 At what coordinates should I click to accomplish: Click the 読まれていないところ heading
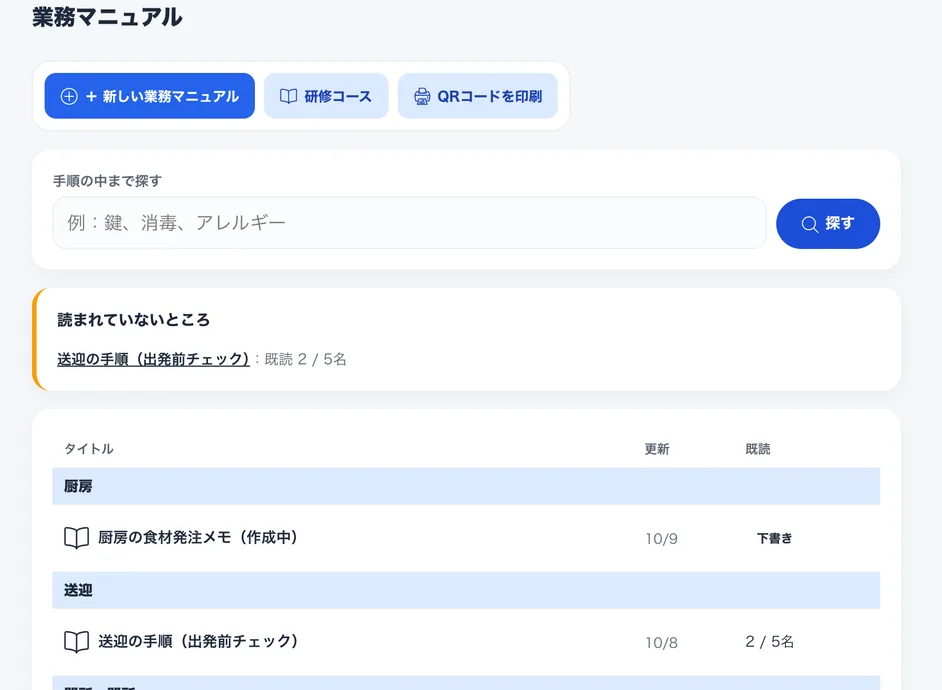coord(133,319)
